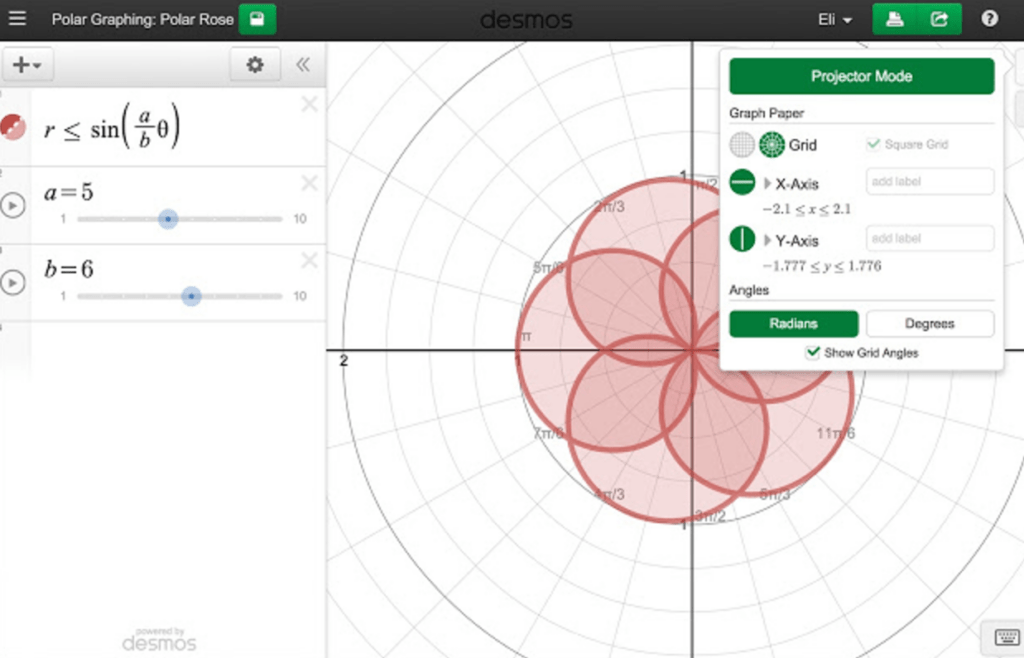The height and width of the screenshot is (658, 1024).
Task: Delete the r ≤ sin expression
Action: (310, 104)
